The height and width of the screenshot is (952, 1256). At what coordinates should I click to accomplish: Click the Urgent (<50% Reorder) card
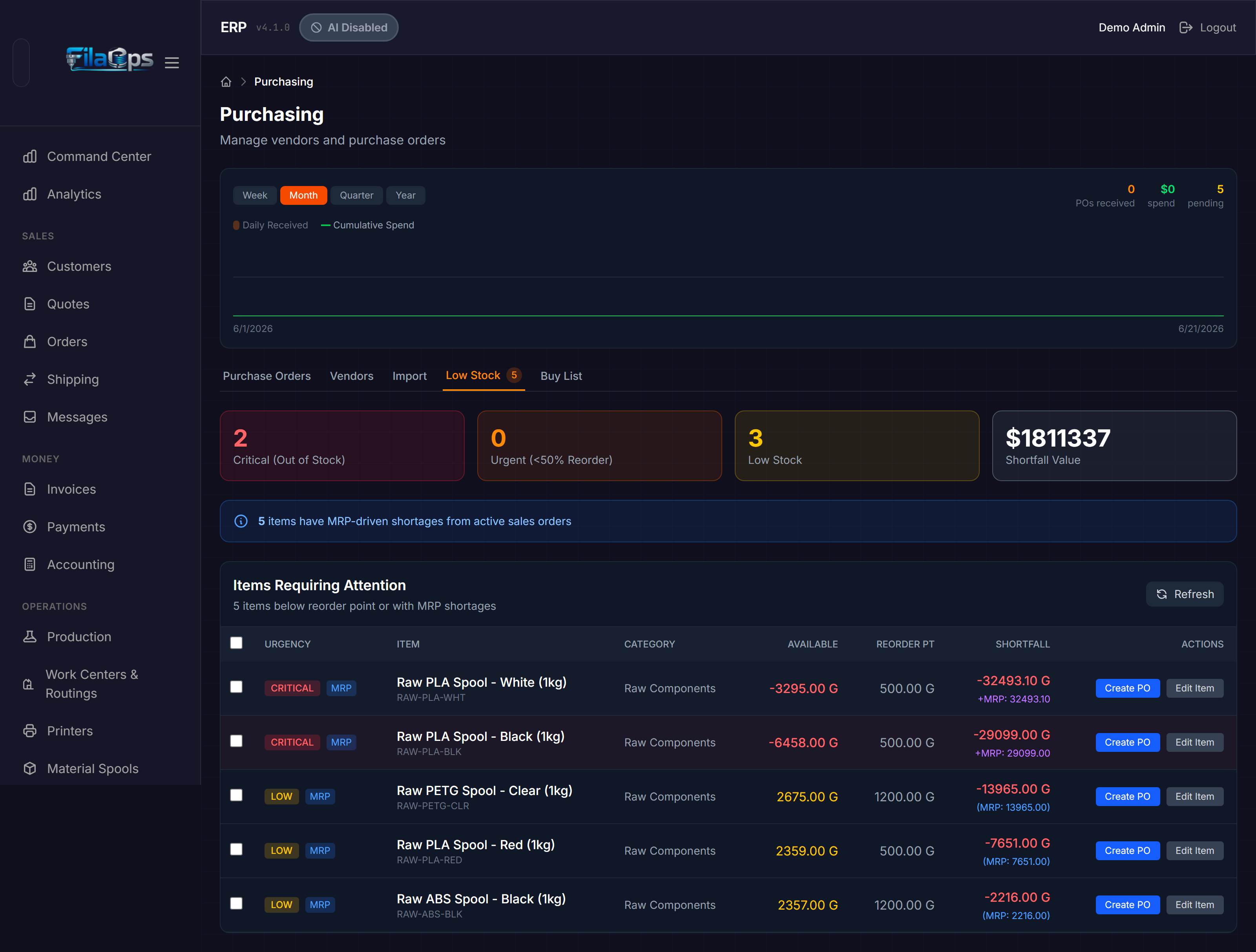pyautogui.click(x=600, y=446)
